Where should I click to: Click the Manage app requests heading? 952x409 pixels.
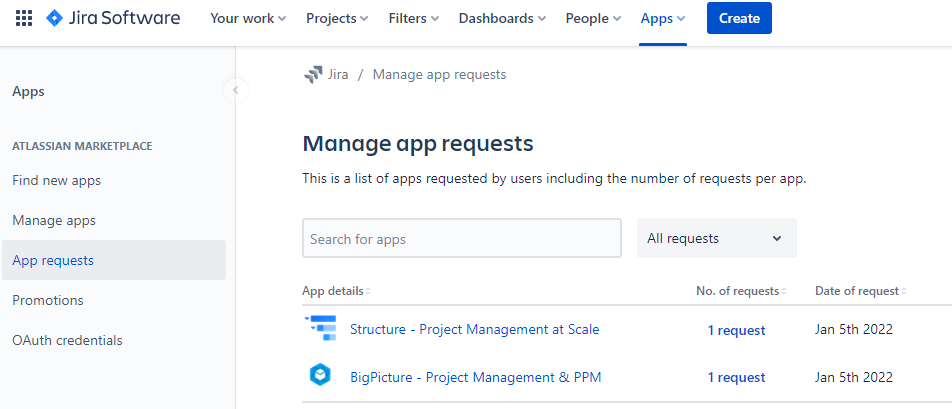[x=418, y=144]
